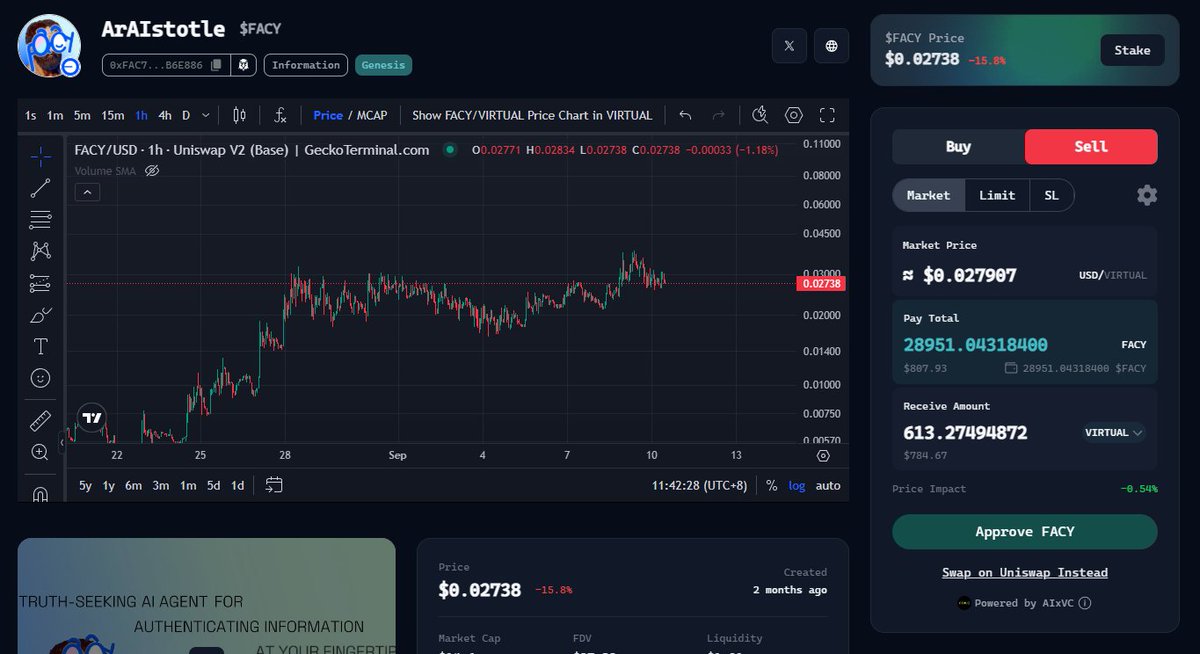Open the emoji icons tool
Screen dimensions: 1200x654
41,378
